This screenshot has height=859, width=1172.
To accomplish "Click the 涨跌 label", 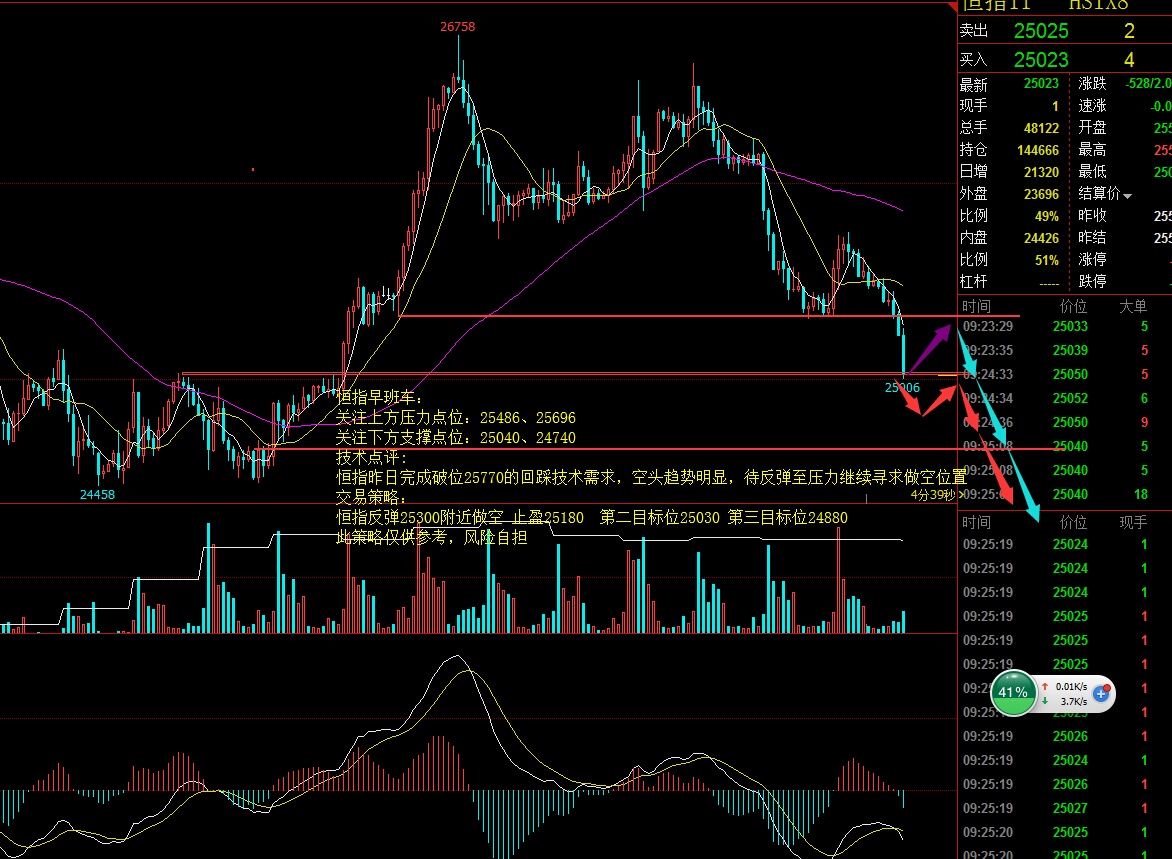I will pos(1092,84).
